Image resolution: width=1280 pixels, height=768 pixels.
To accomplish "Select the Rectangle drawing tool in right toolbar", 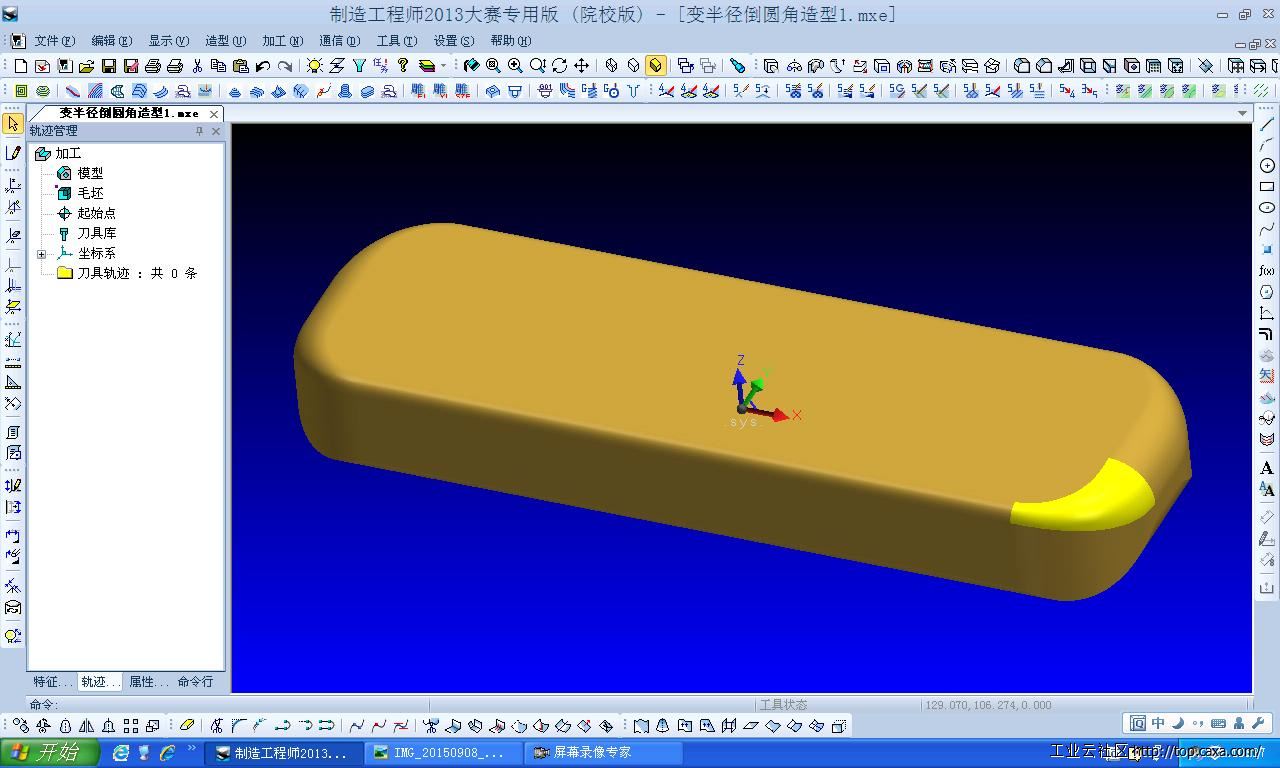I will [1267, 187].
